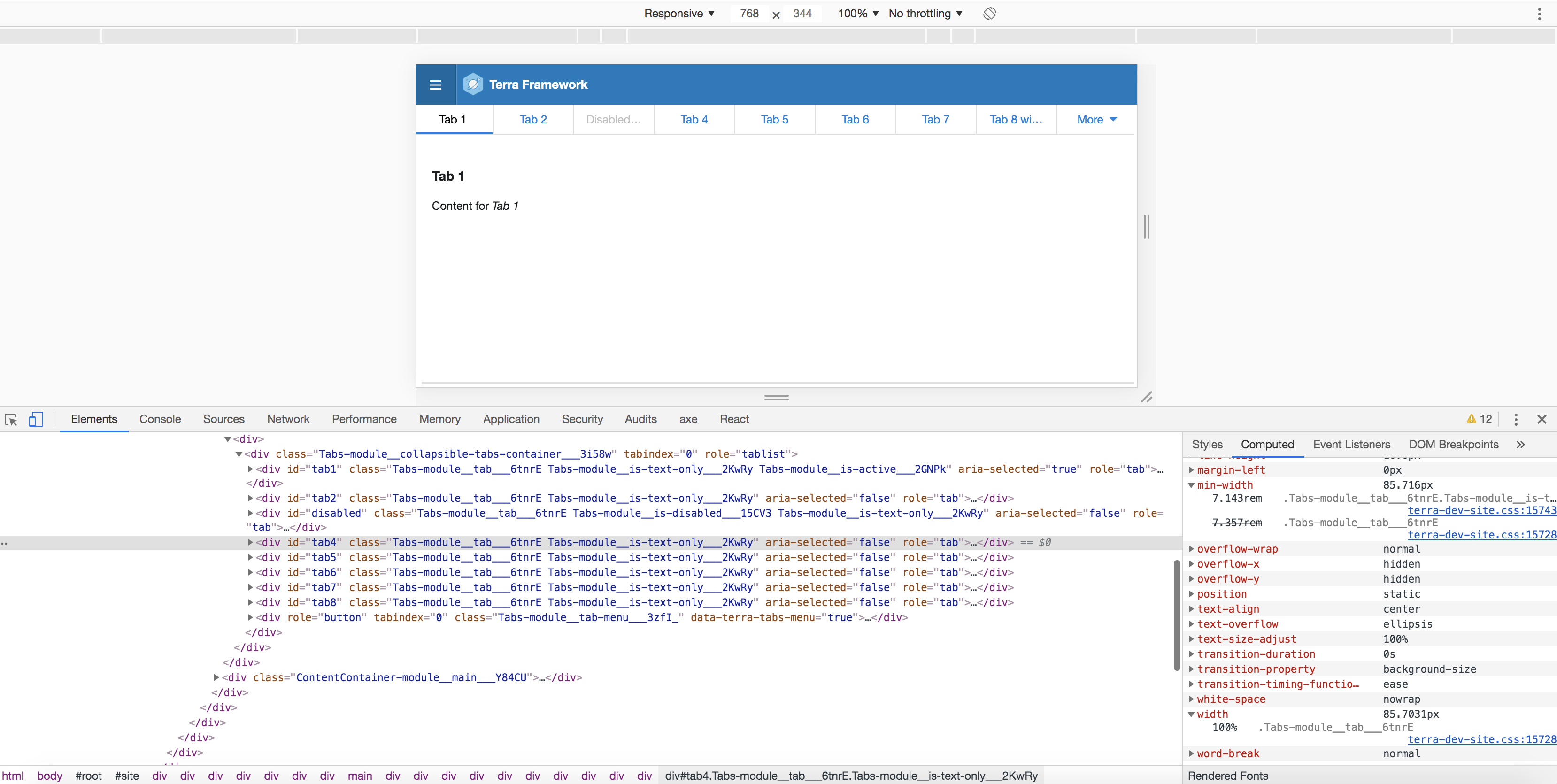Select the inspect element tool

coord(11,419)
